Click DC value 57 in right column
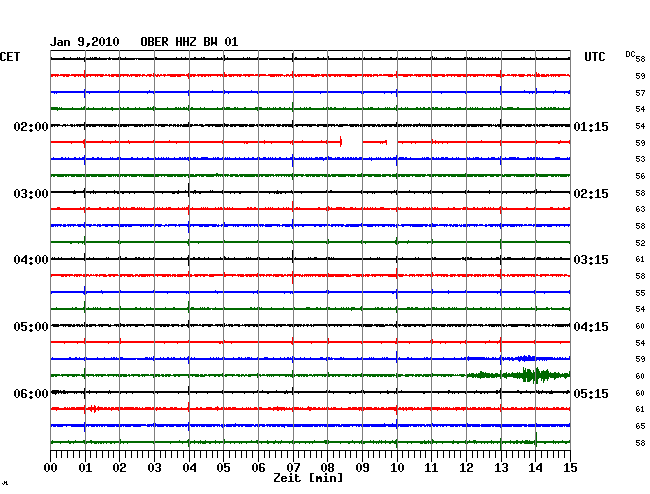This screenshot has width=650, height=494. coord(640,93)
